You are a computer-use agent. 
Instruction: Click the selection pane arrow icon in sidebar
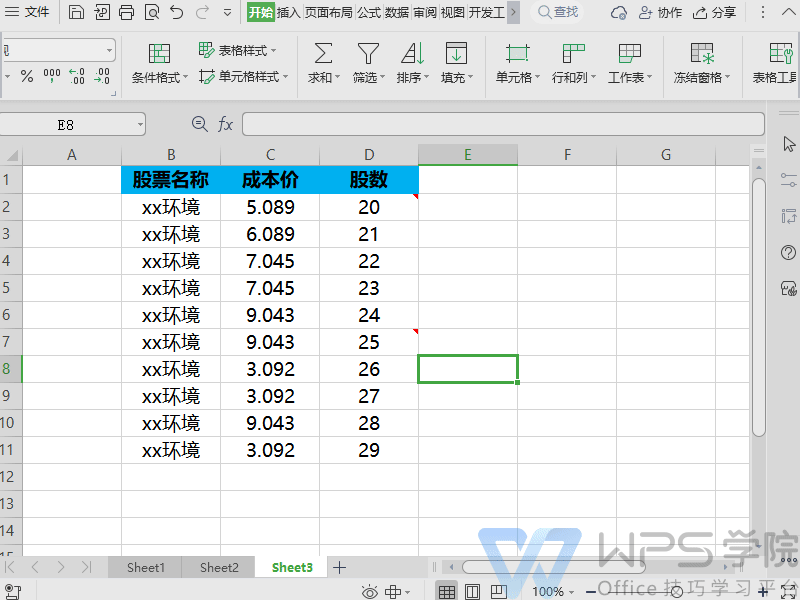tap(789, 144)
